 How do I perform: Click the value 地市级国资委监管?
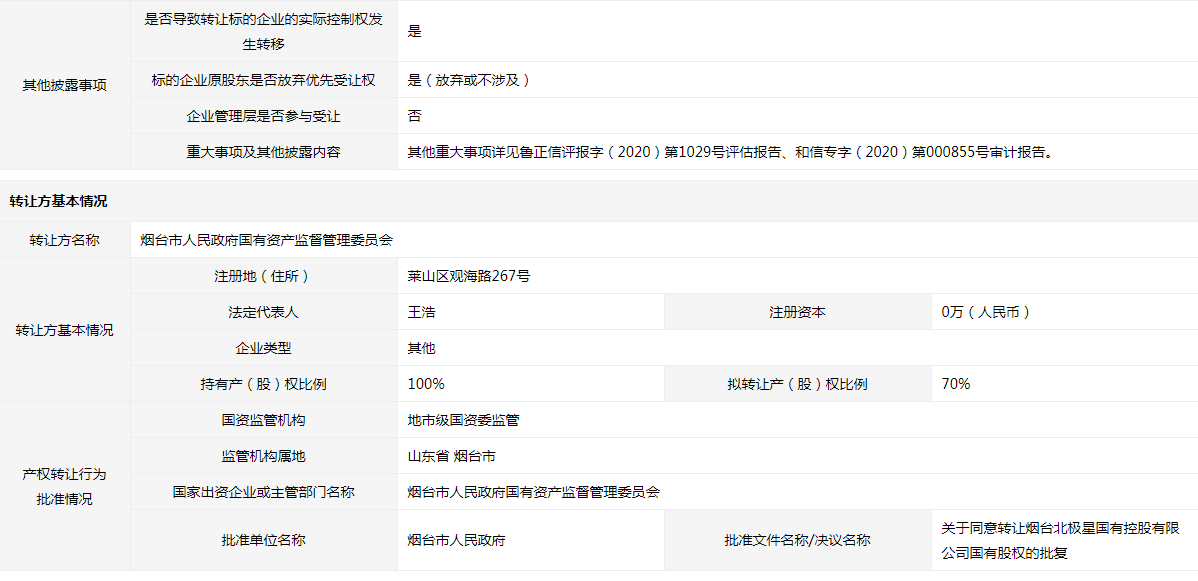coord(465,420)
